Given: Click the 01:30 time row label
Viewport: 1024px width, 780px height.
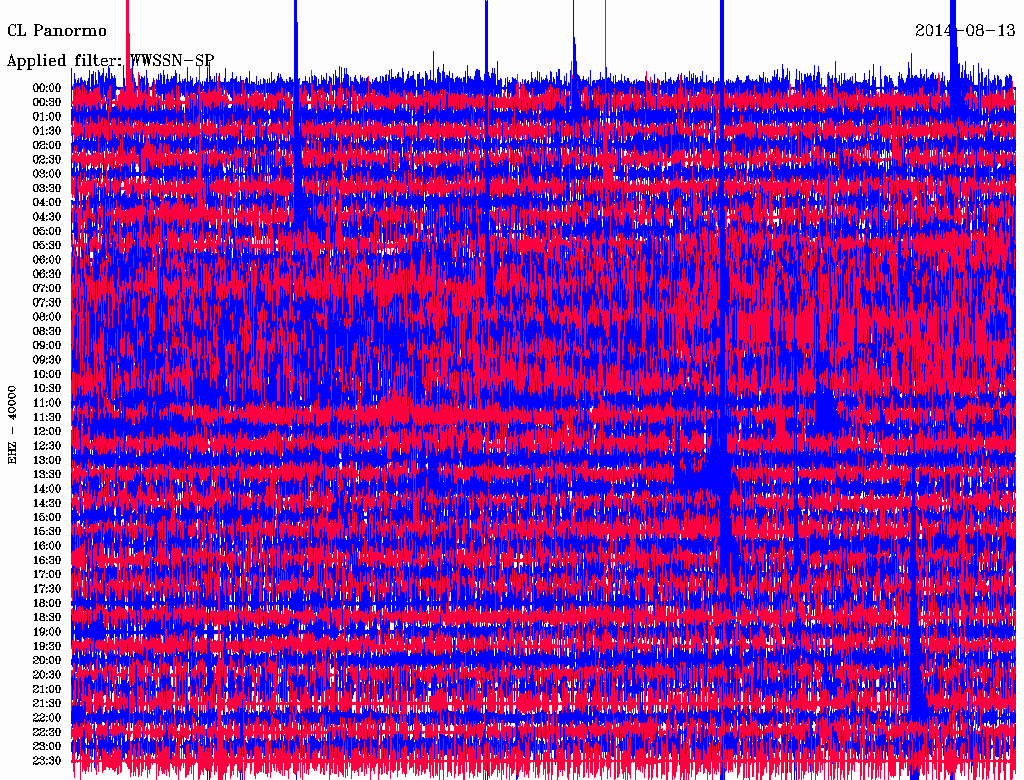Looking at the screenshot, I should tap(47, 131).
